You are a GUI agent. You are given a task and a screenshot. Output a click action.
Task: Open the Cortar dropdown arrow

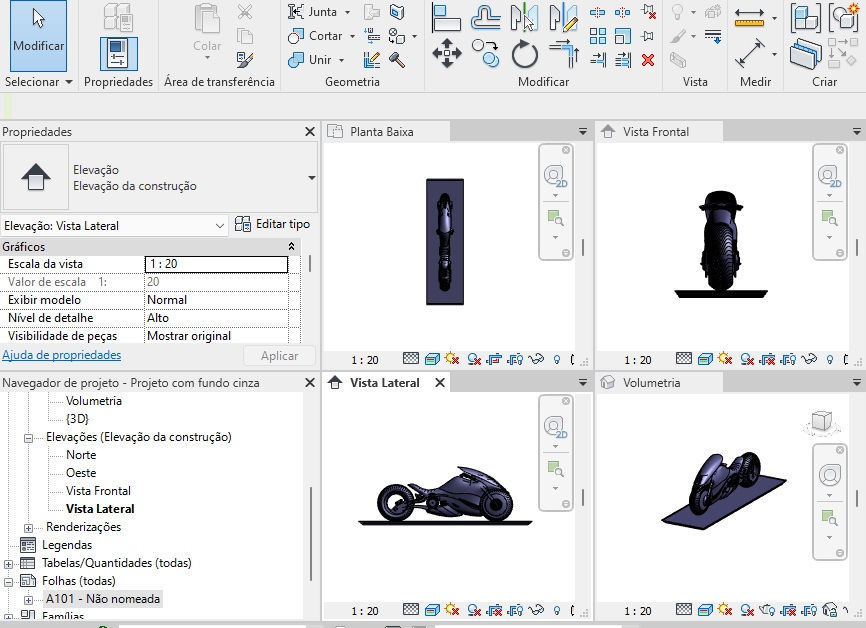352,36
